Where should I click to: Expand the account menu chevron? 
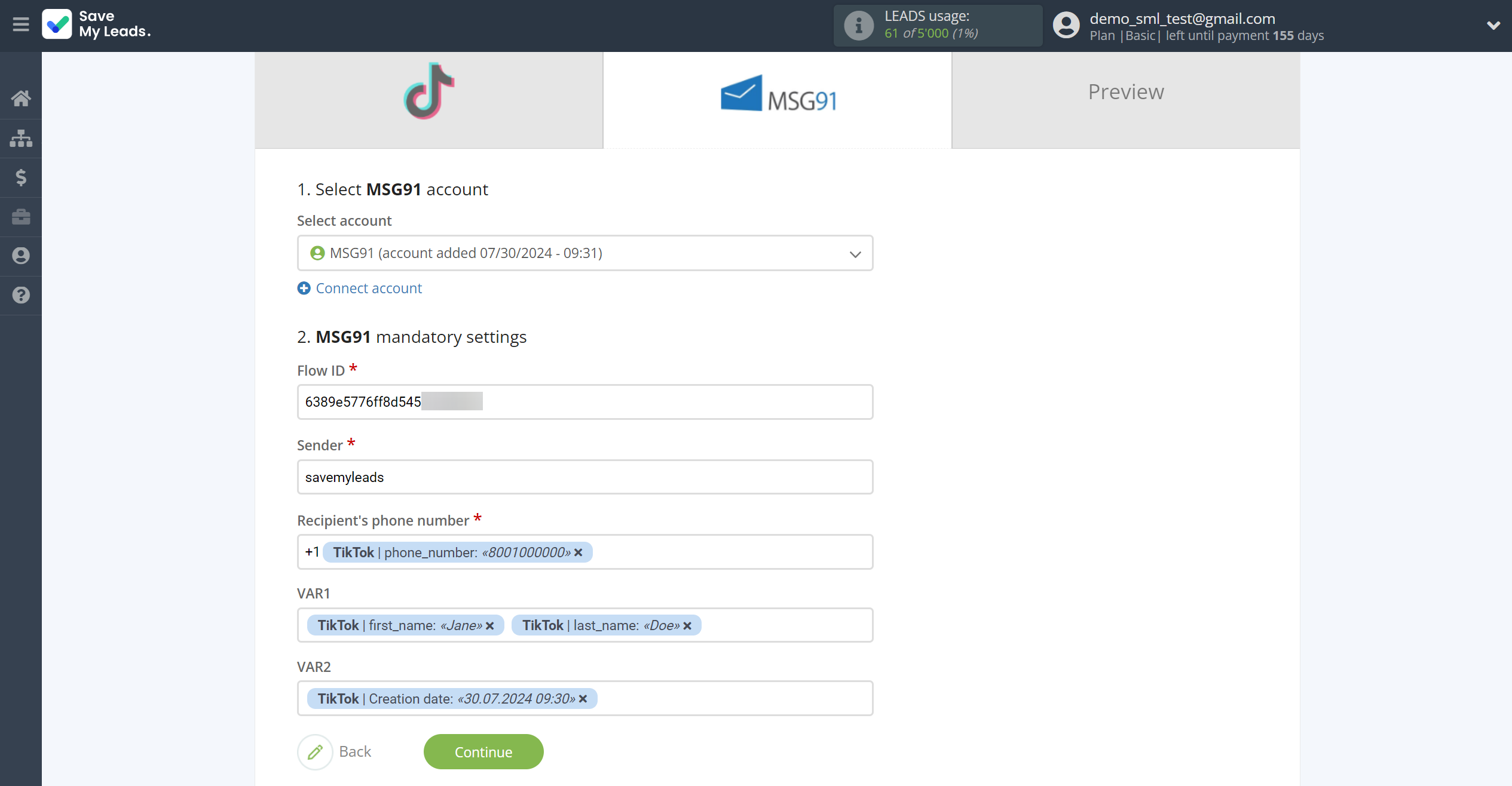coord(1493,26)
